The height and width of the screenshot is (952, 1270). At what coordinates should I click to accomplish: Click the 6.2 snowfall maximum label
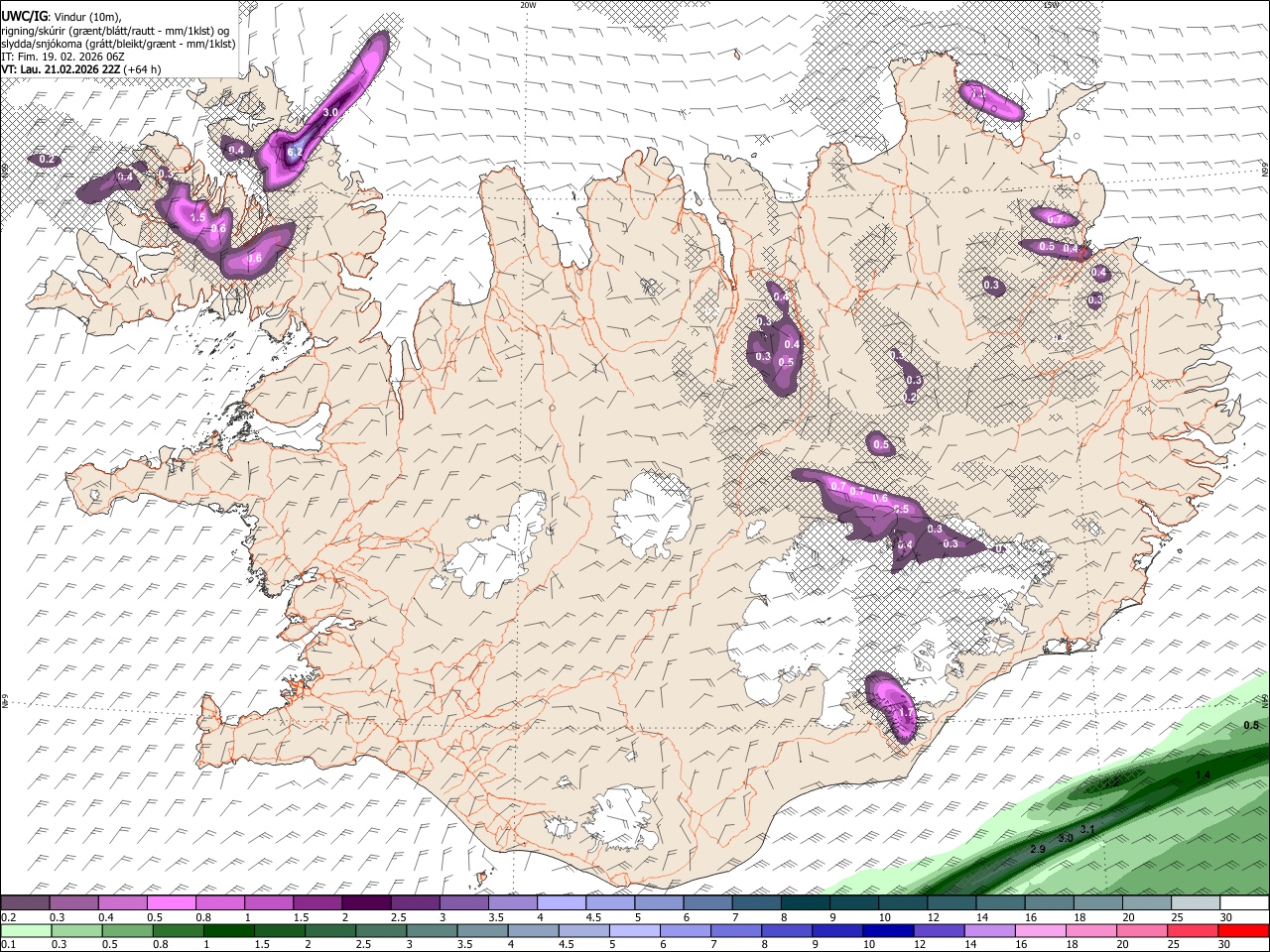coord(295,153)
